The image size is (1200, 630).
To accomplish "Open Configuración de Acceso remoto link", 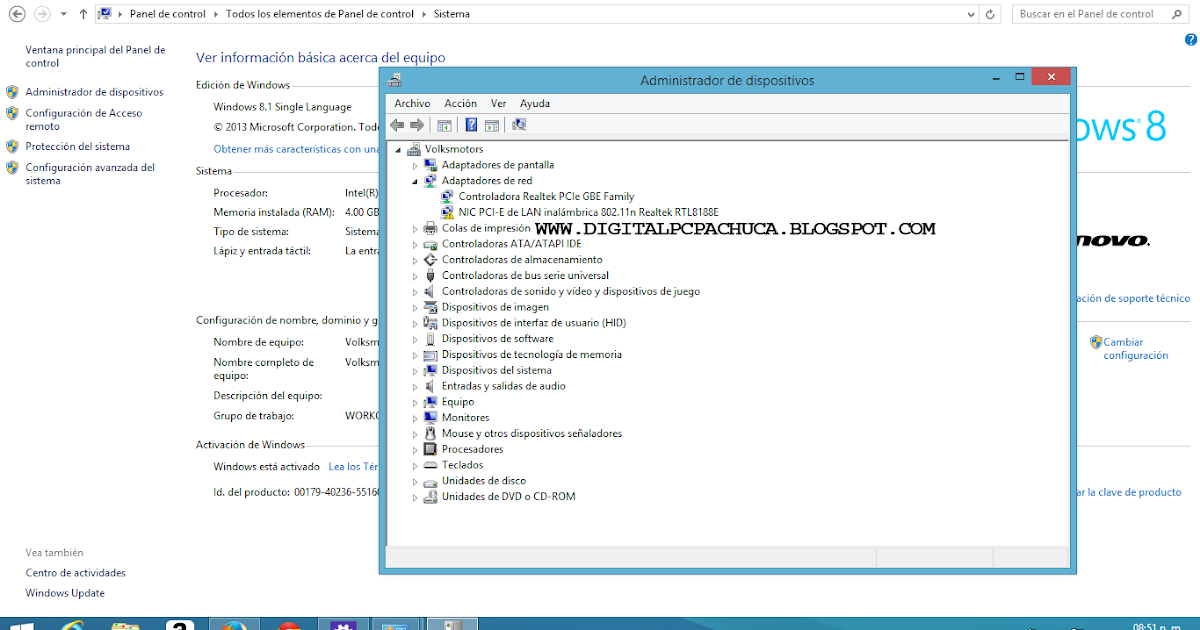I will click(x=84, y=120).
